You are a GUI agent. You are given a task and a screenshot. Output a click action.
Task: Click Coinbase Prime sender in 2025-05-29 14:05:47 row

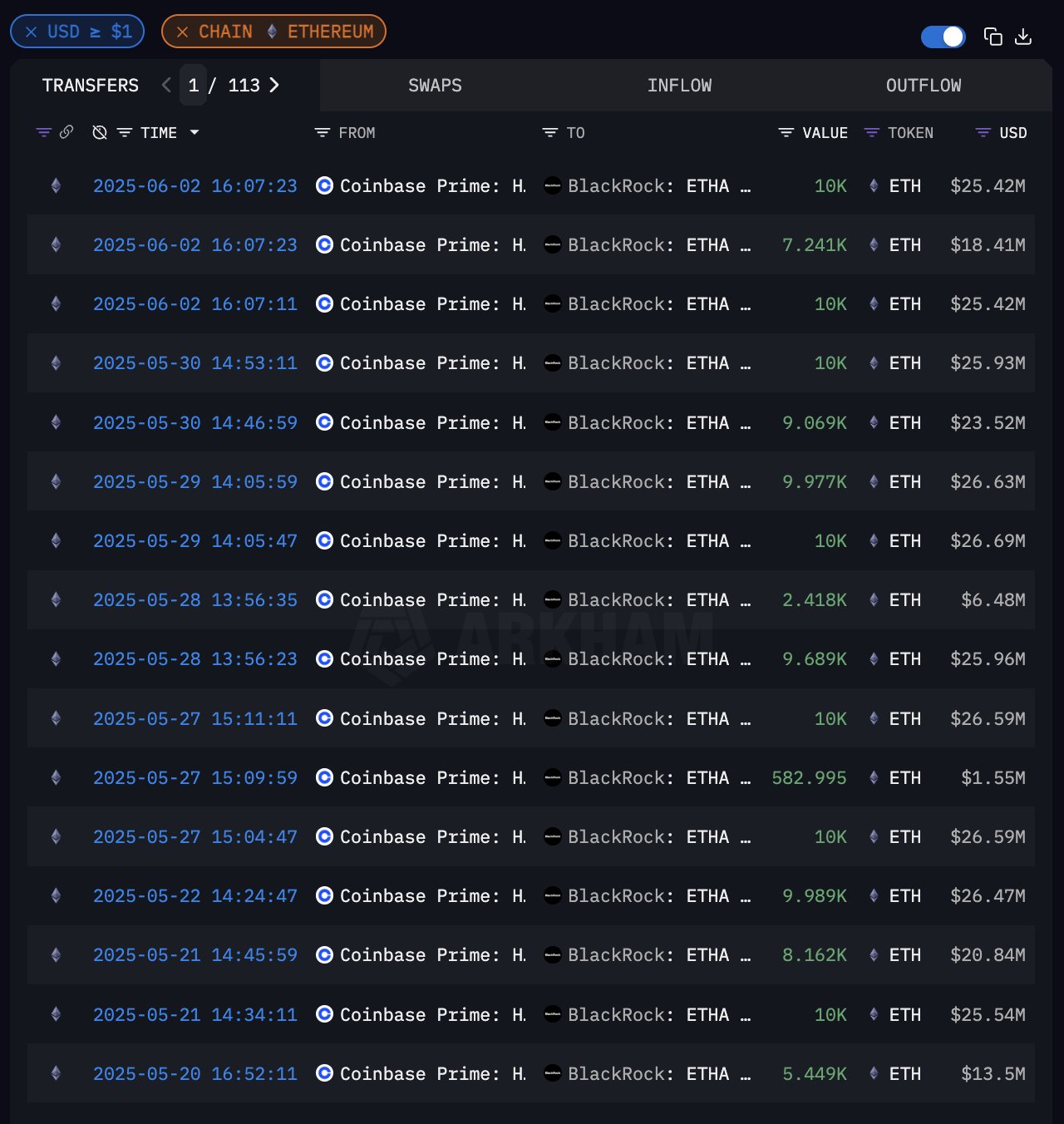click(x=432, y=541)
